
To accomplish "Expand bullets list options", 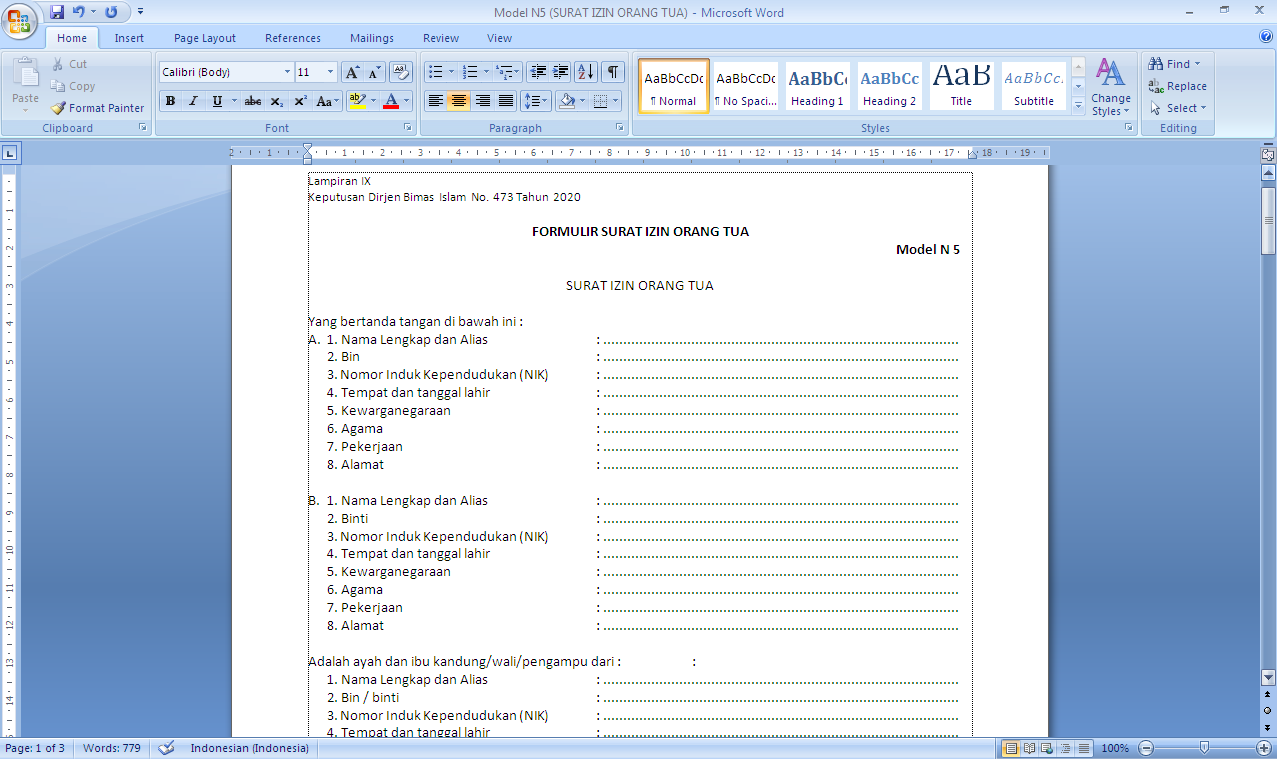I will click(x=451, y=72).
